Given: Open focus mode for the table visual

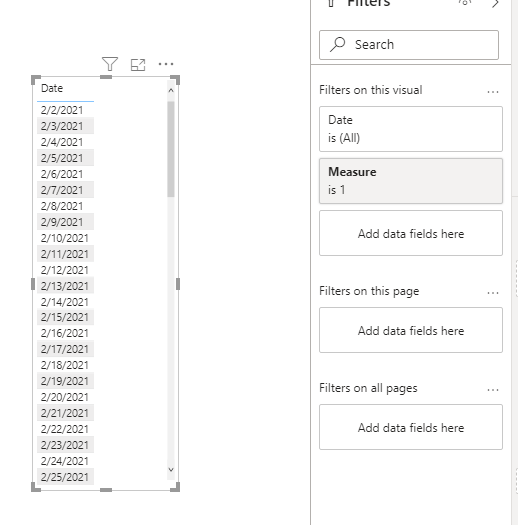Looking at the screenshot, I should click(x=138, y=65).
